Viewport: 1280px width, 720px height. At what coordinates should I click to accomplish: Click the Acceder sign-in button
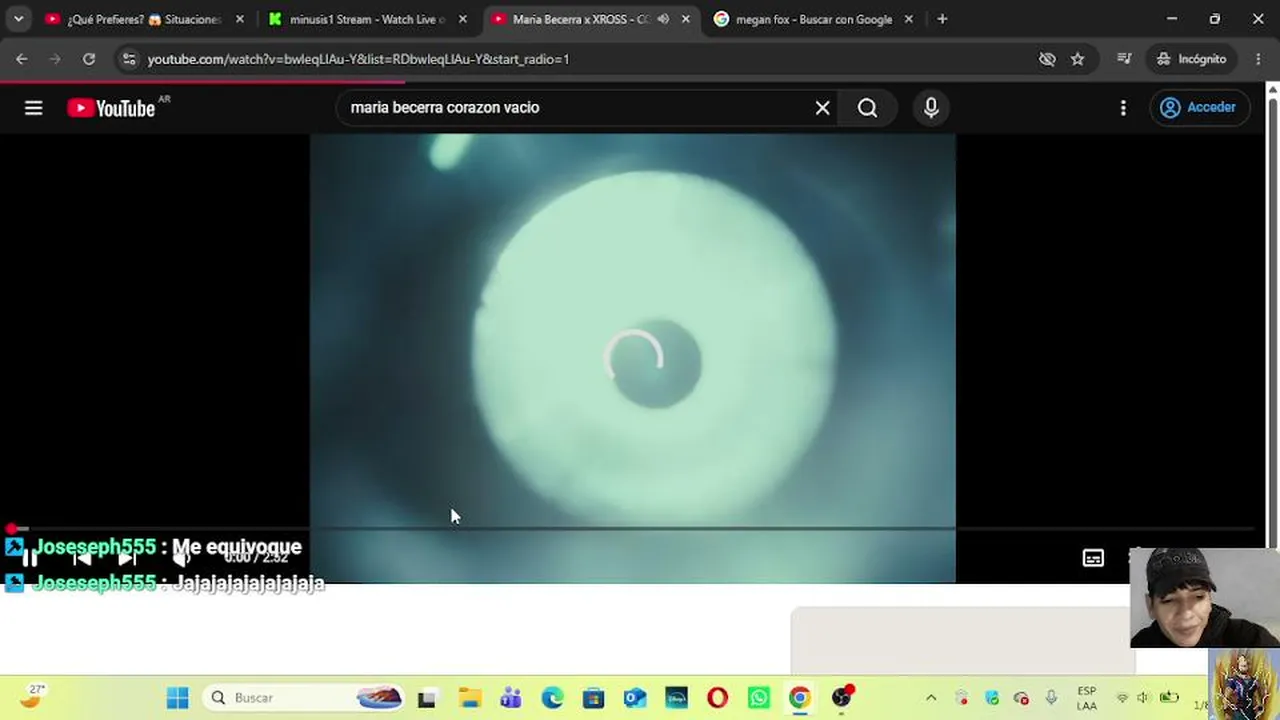[x=1198, y=108]
